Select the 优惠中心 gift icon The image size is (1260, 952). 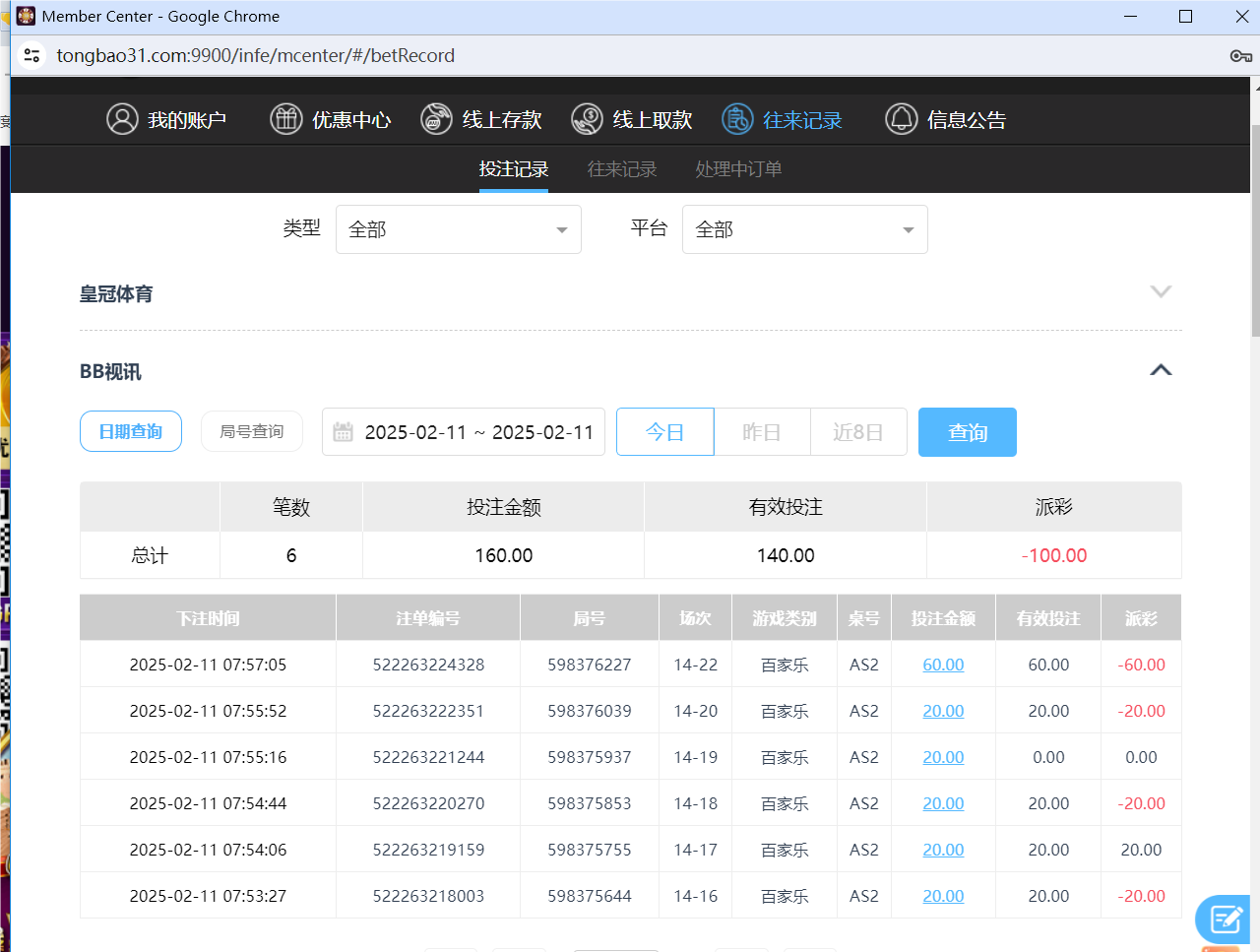(x=285, y=118)
